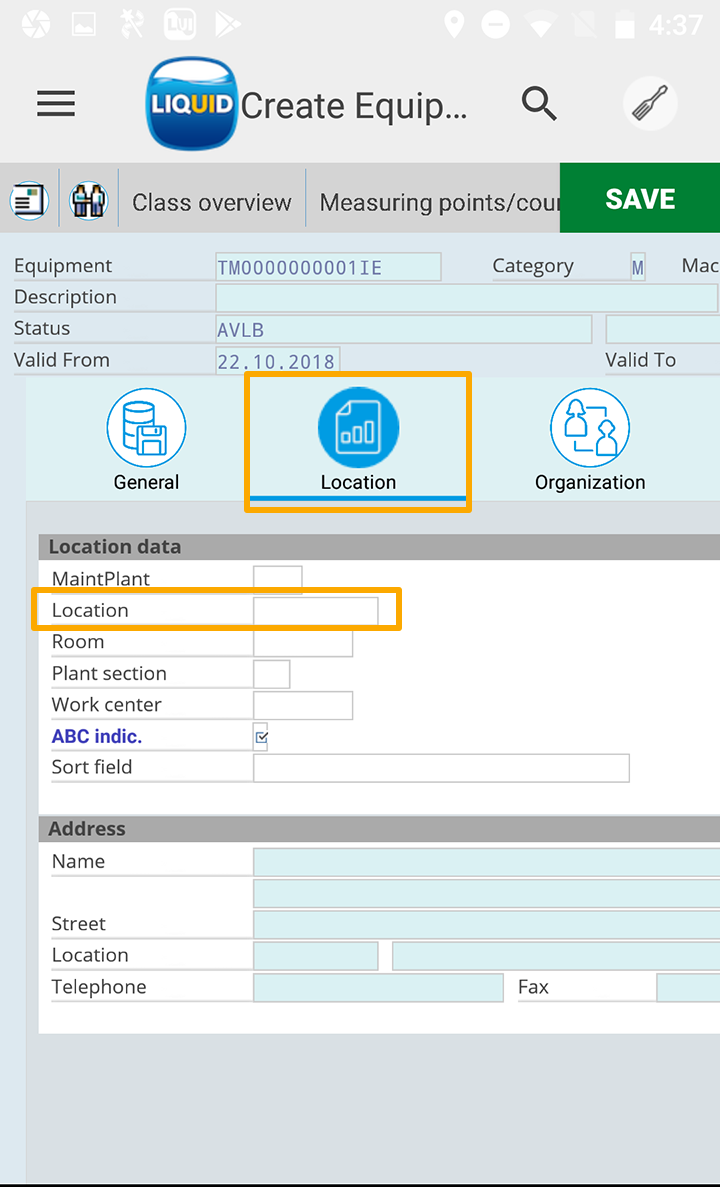Tap the search magnifier icon

tap(539, 103)
